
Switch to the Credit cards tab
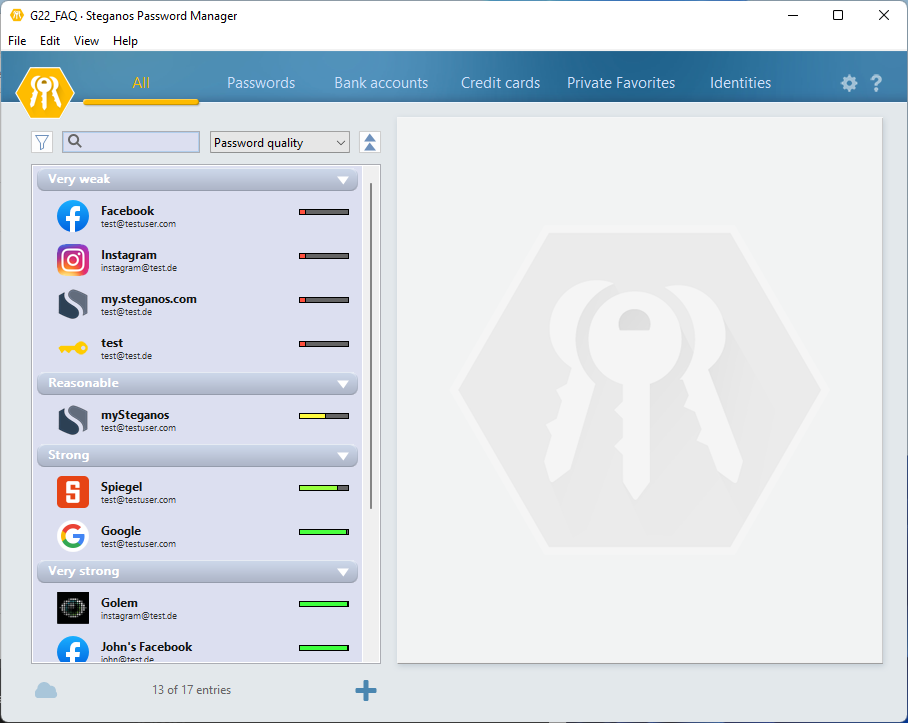pyautogui.click(x=500, y=83)
